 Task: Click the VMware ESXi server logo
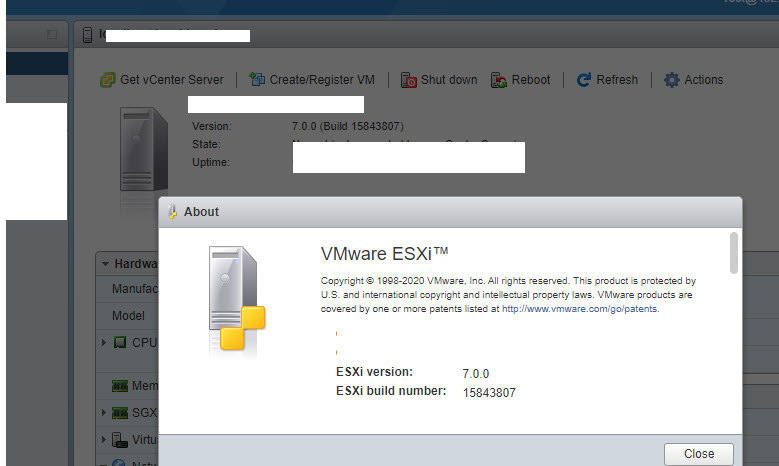(x=236, y=300)
